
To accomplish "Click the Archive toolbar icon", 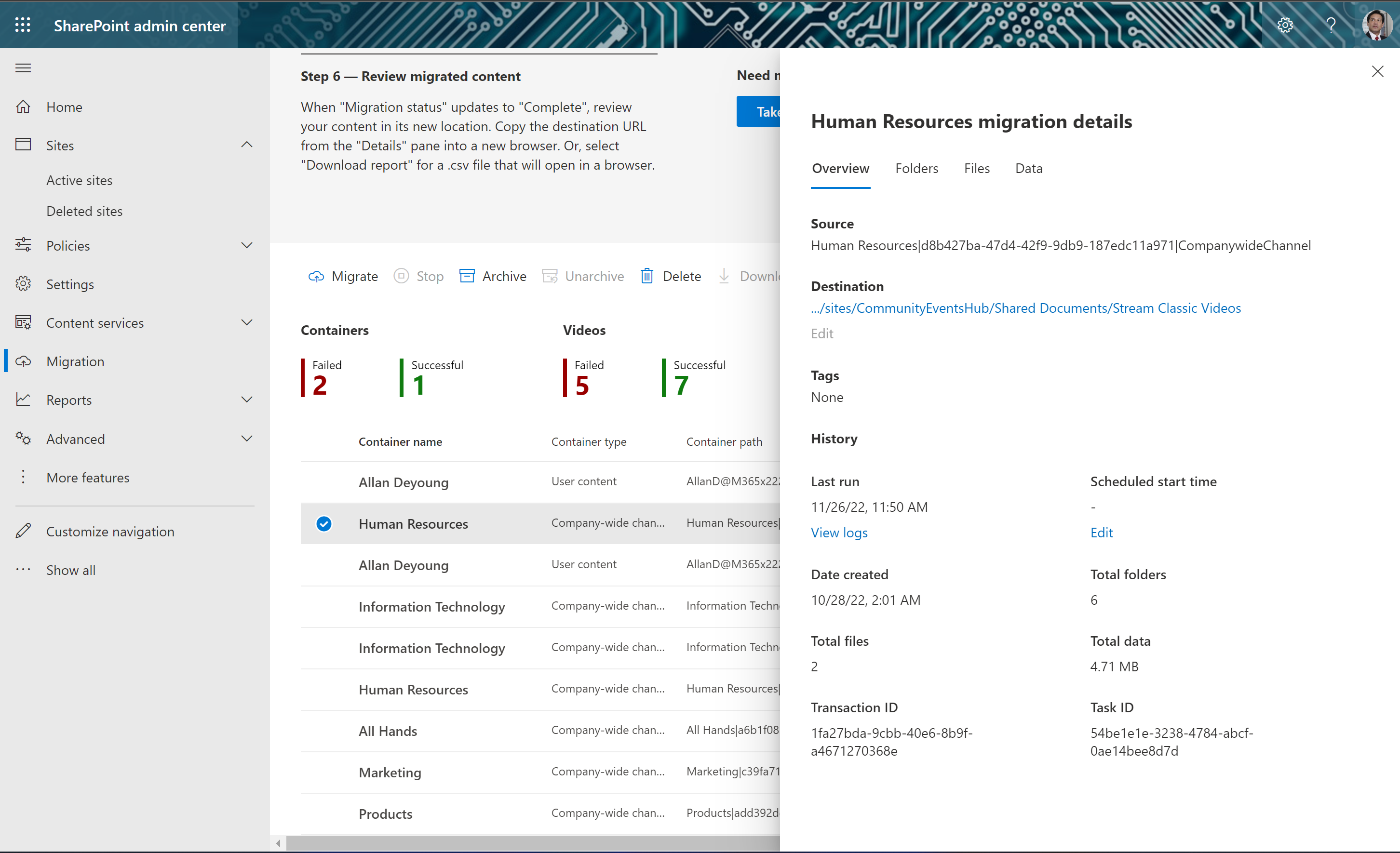I will coord(467,277).
